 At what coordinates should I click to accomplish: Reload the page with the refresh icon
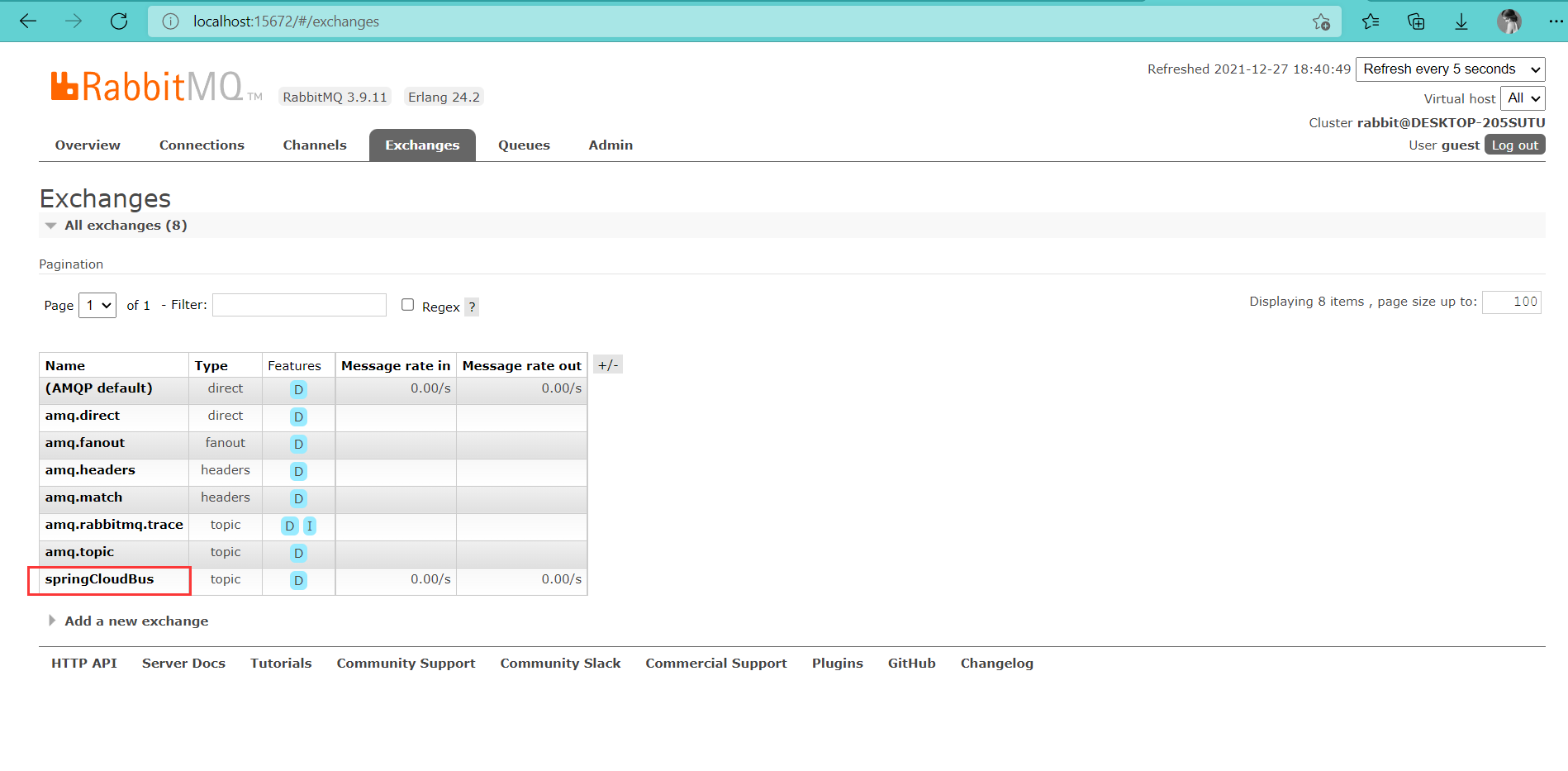click(119, 21)
